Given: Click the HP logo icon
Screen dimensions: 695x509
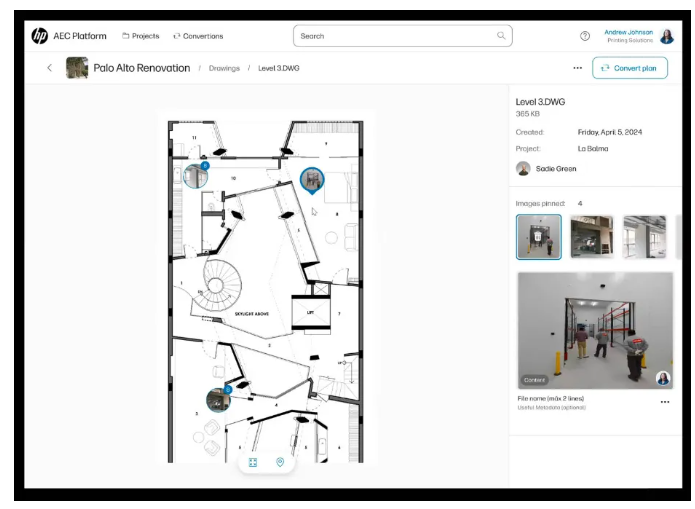Looking at the screenshot, I should [40, 36].
